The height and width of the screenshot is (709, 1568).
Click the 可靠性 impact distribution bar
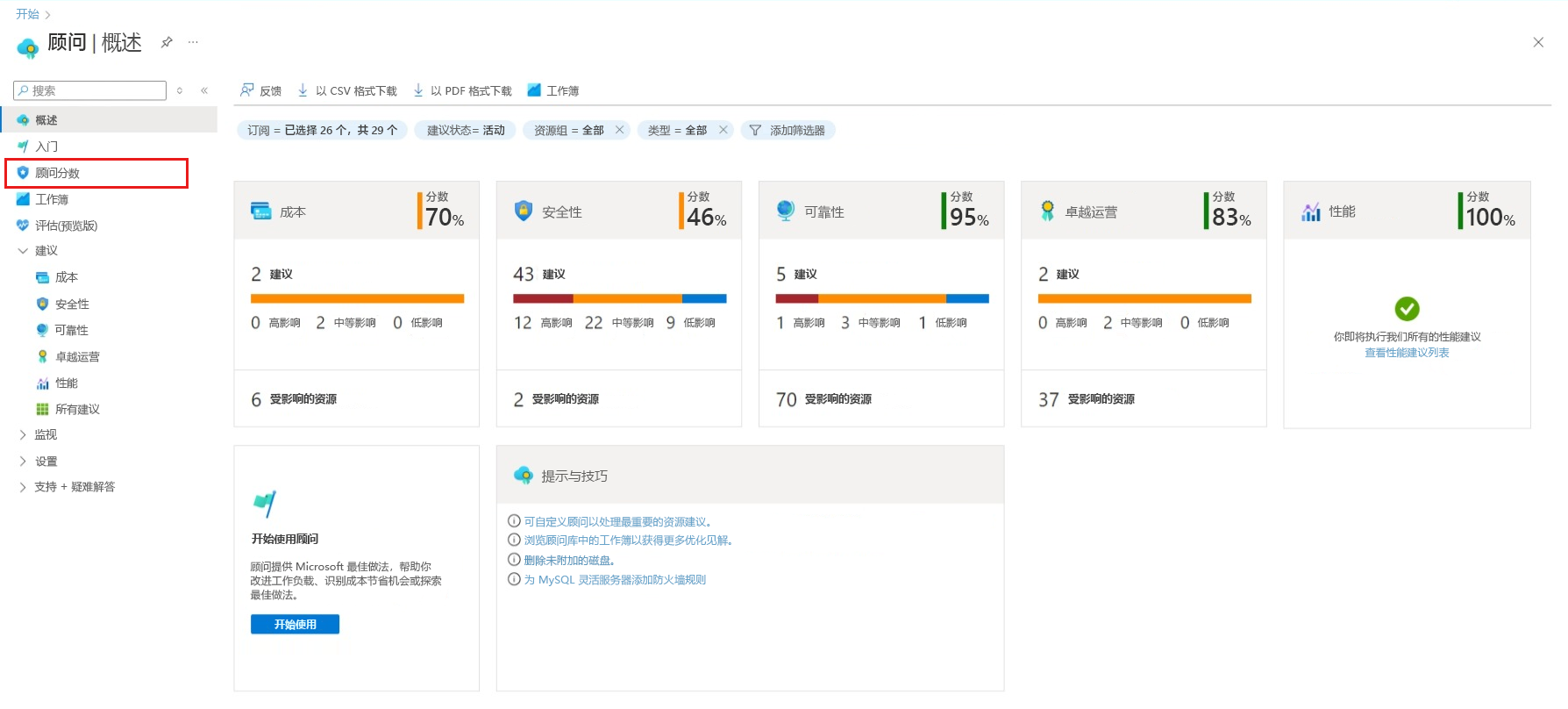(x=882, y=298)
